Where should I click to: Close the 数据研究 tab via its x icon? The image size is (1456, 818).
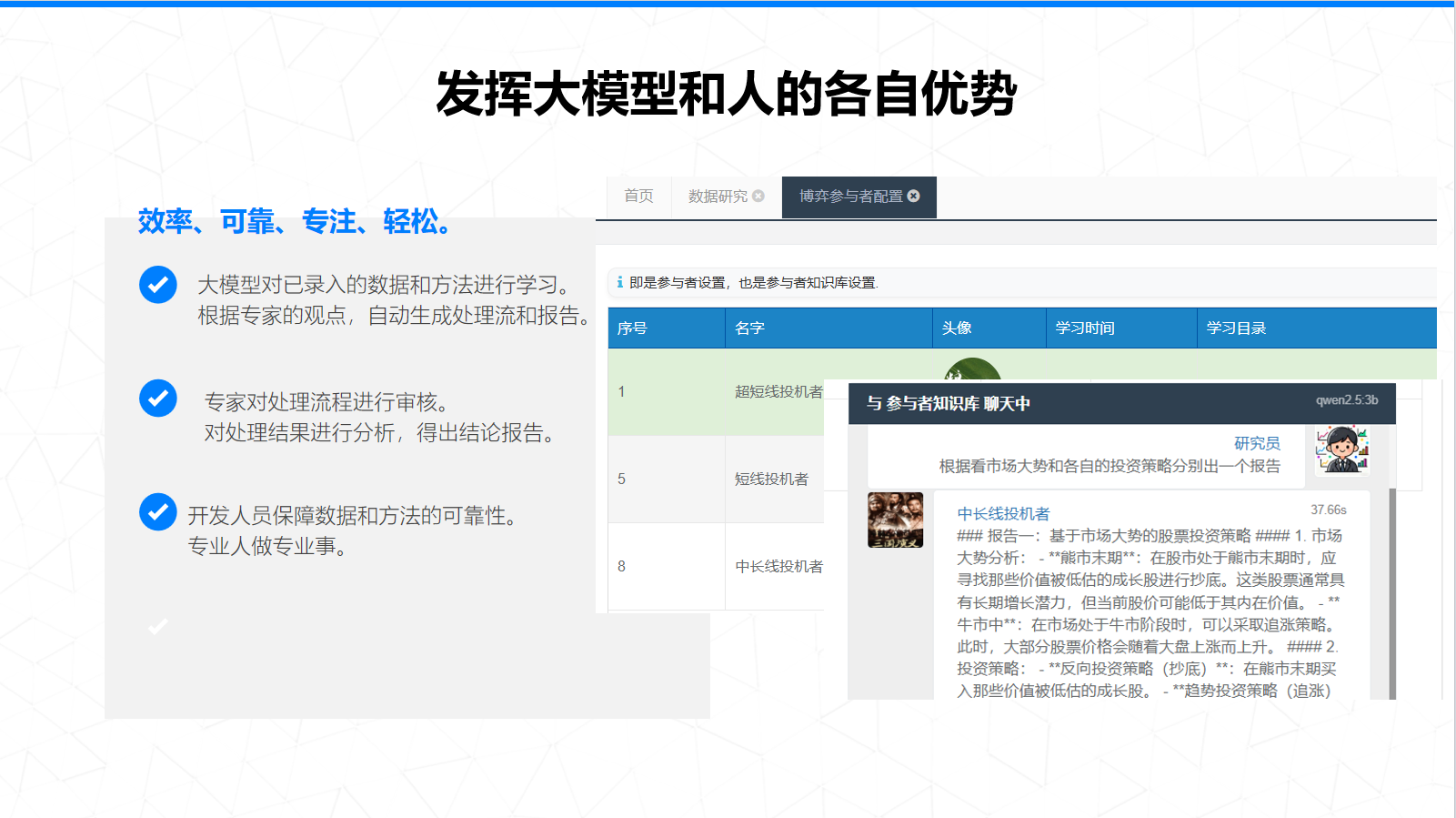[758, 197]
